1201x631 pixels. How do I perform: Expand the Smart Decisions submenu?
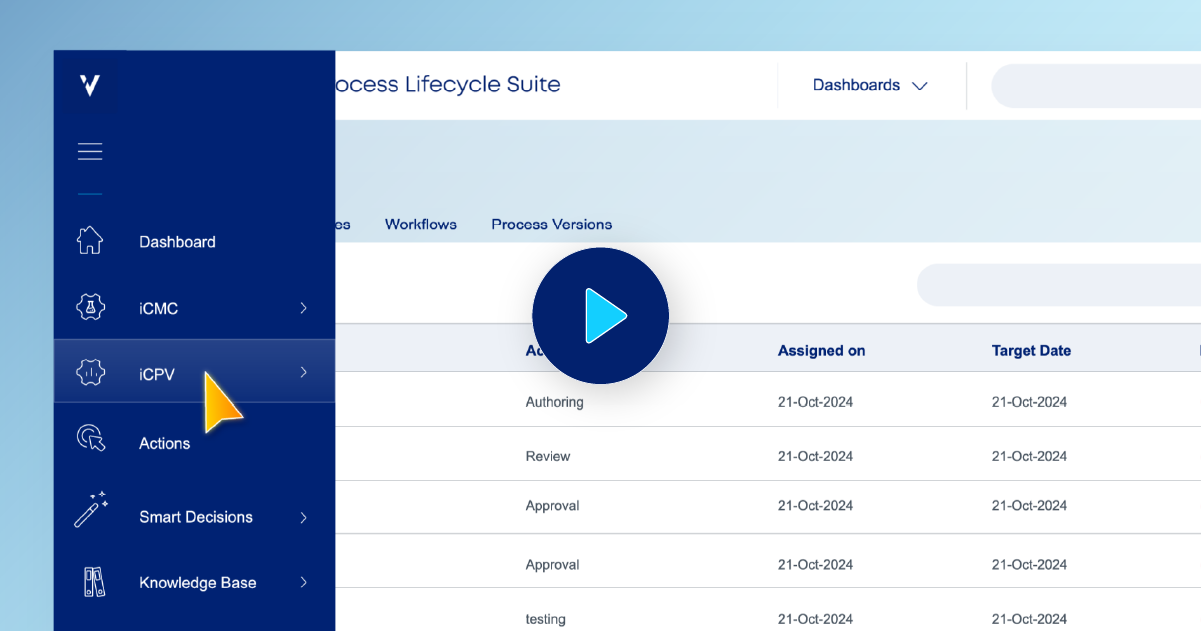coord(302,517)
